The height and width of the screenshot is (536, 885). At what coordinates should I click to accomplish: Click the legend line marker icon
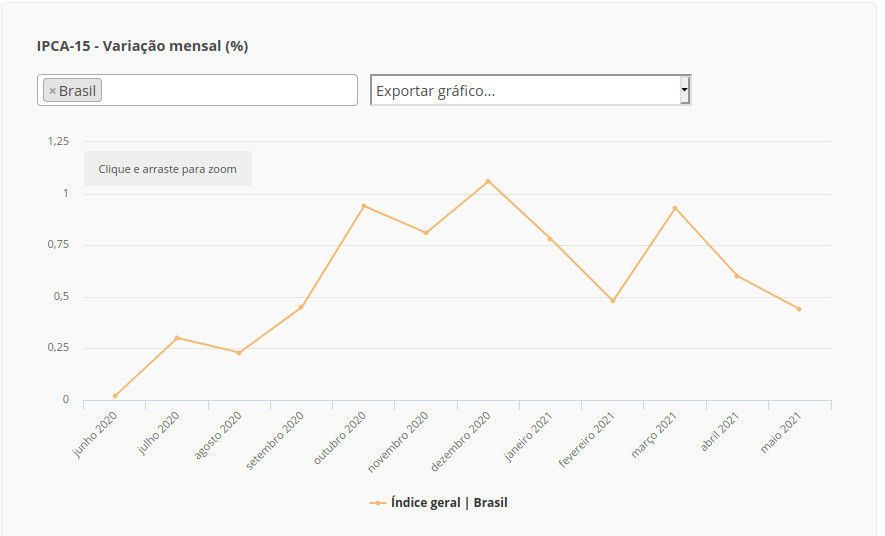(x=377, y=503)
